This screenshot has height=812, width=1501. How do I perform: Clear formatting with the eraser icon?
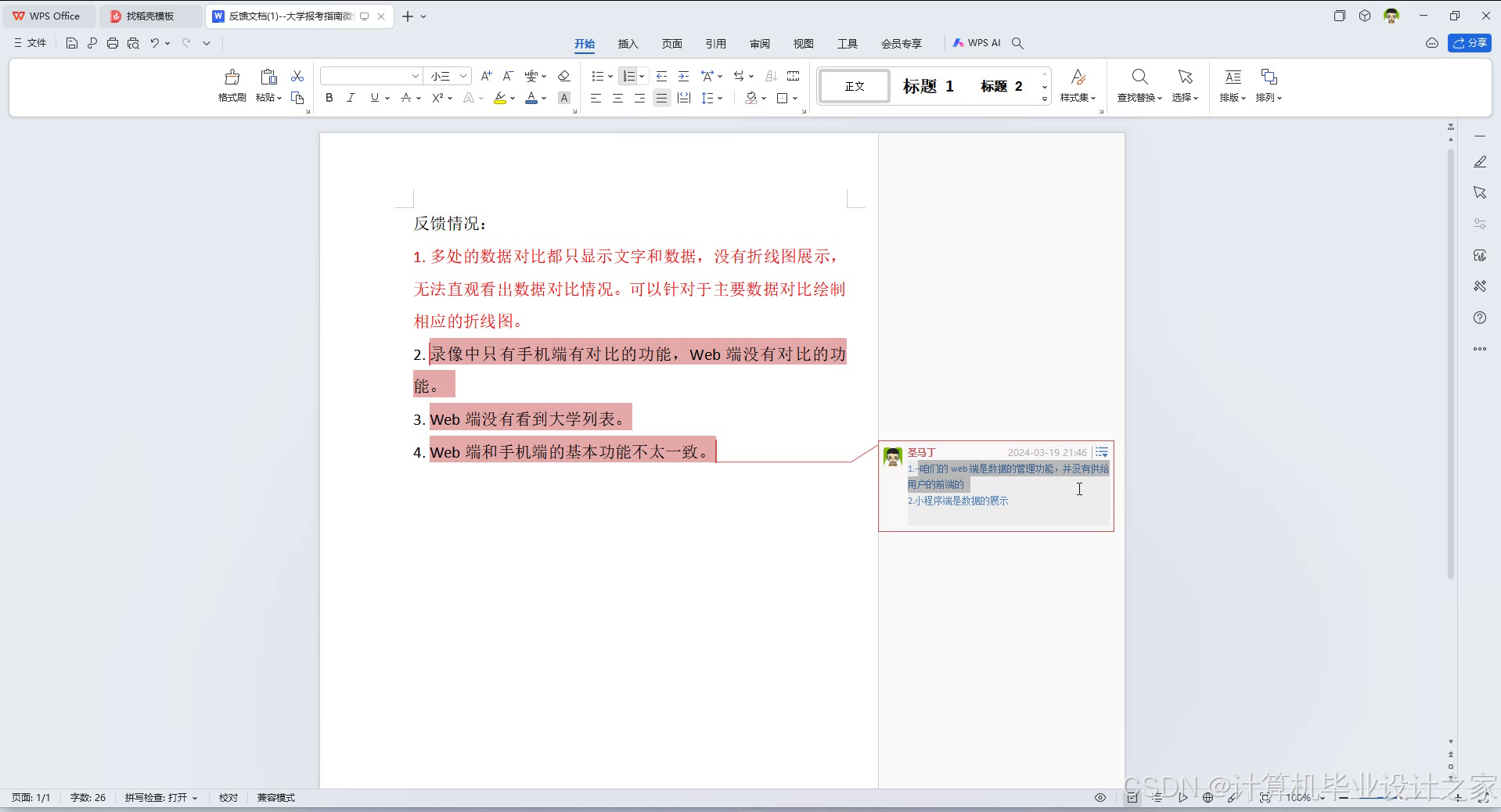pos(563,76)
